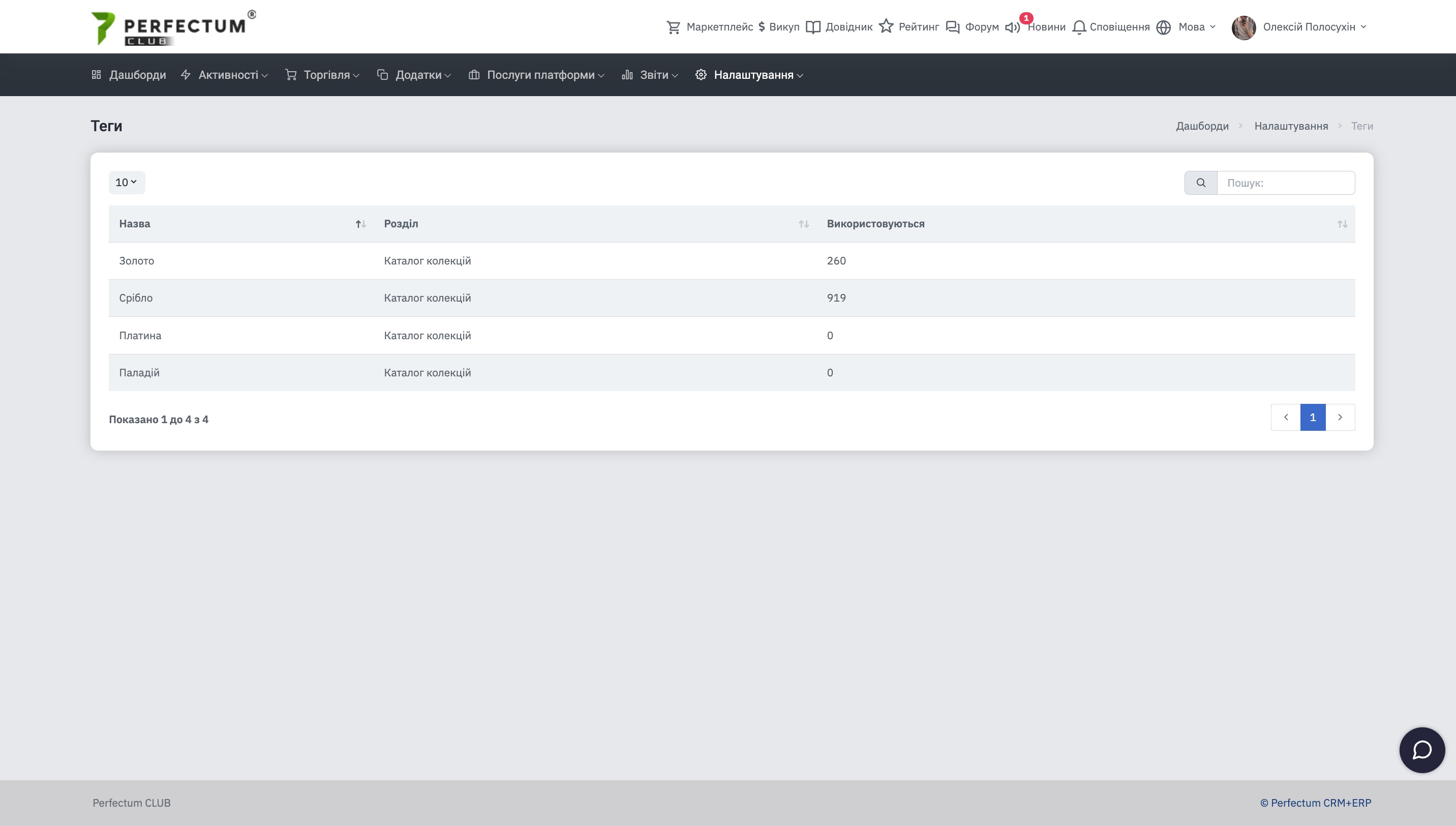This screenshot has width=1456, height=826.
Task: Open Олексій Полосухін user menu
Action: click(x=1308, y=26)
